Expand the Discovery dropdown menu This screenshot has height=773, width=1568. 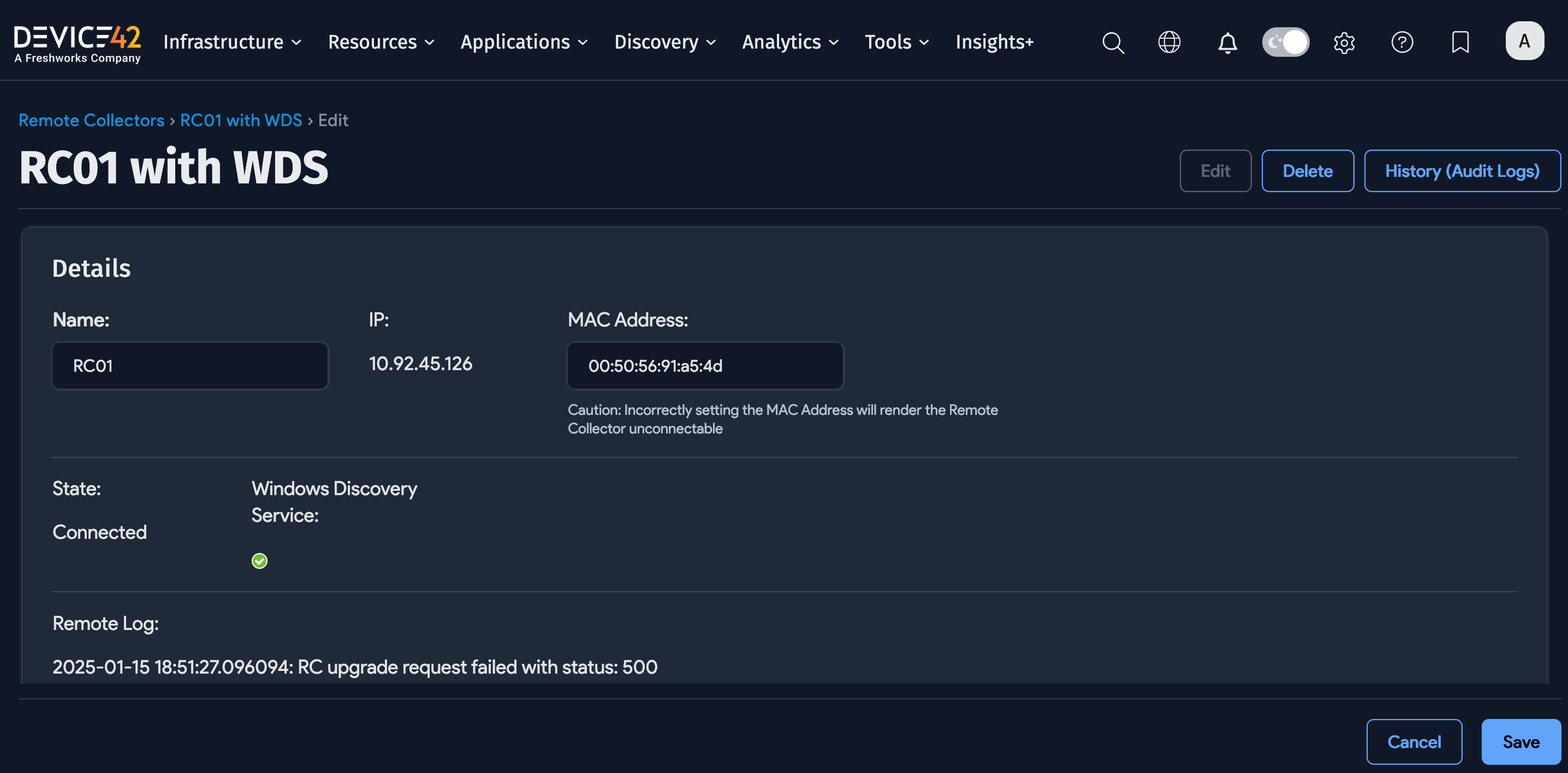coord(664,42)
